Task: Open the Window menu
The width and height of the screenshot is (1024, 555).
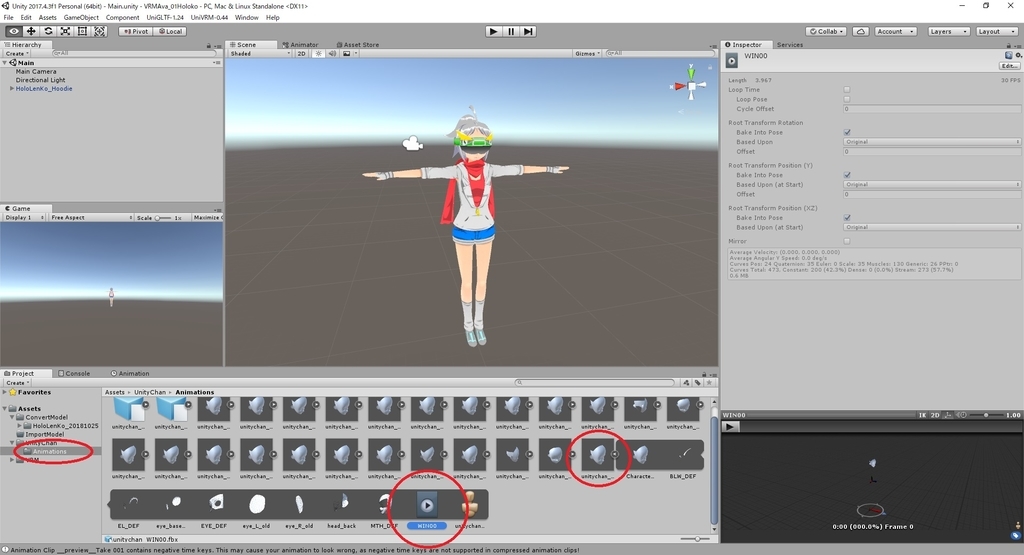Action: point(246,18)
